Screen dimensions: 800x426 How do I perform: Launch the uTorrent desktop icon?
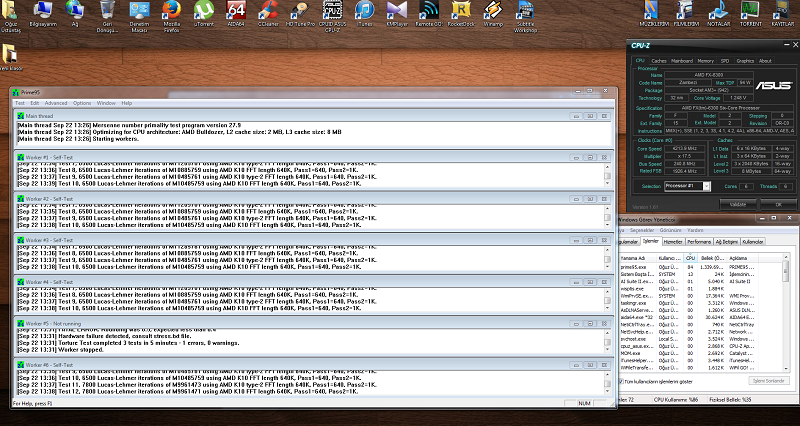(x=204, y=12)
